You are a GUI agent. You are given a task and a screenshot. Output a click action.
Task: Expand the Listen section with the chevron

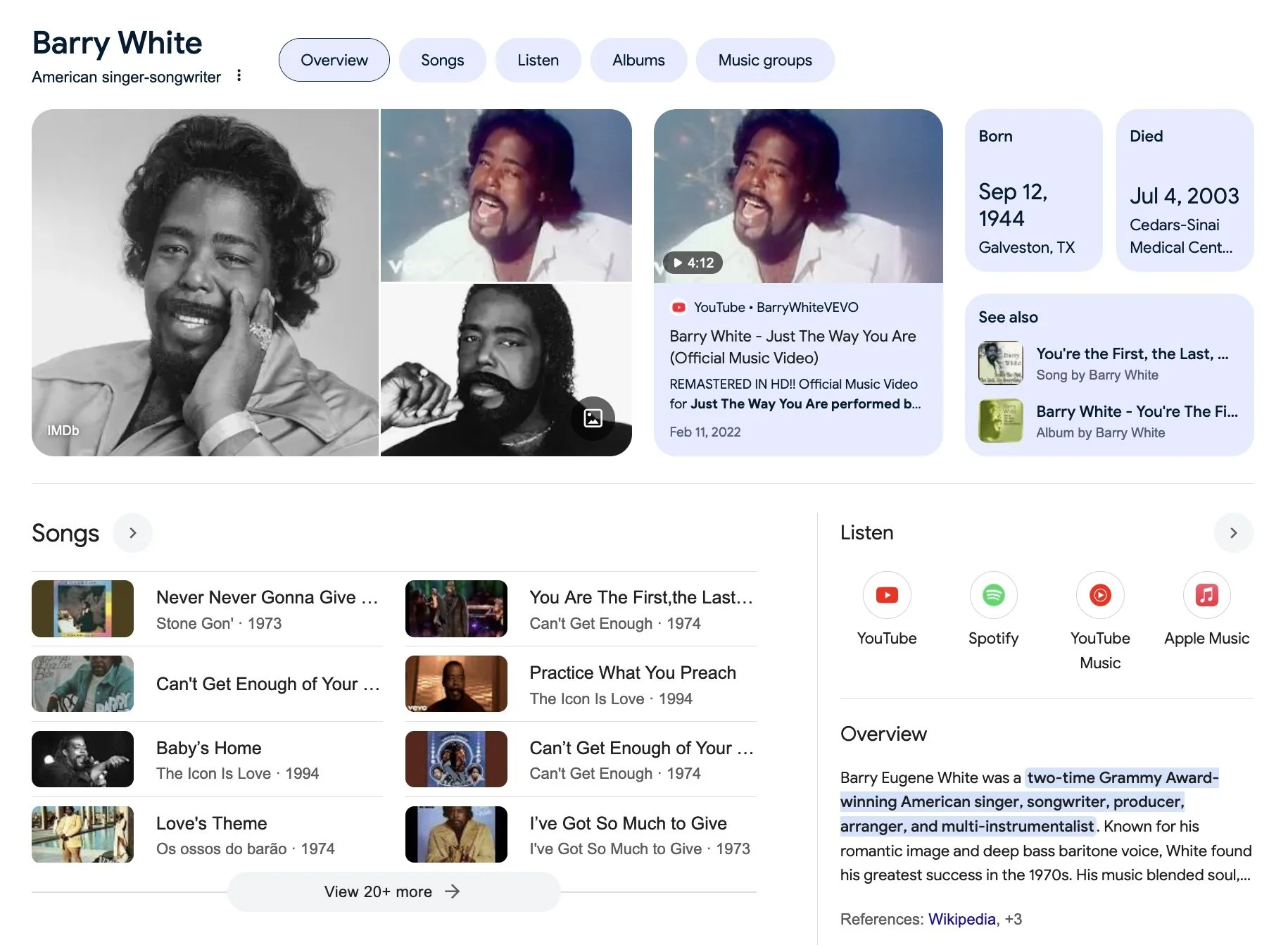[1233, 533]
